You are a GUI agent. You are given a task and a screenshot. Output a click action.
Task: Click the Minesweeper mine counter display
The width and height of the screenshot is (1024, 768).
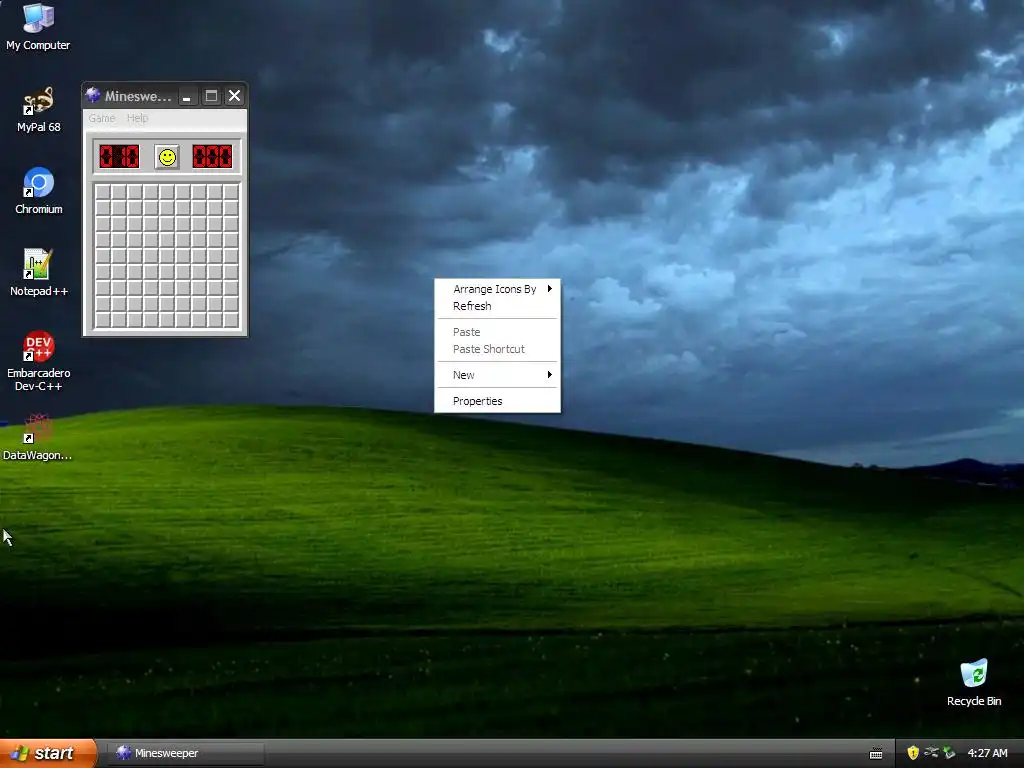click(x=120, y=157)
